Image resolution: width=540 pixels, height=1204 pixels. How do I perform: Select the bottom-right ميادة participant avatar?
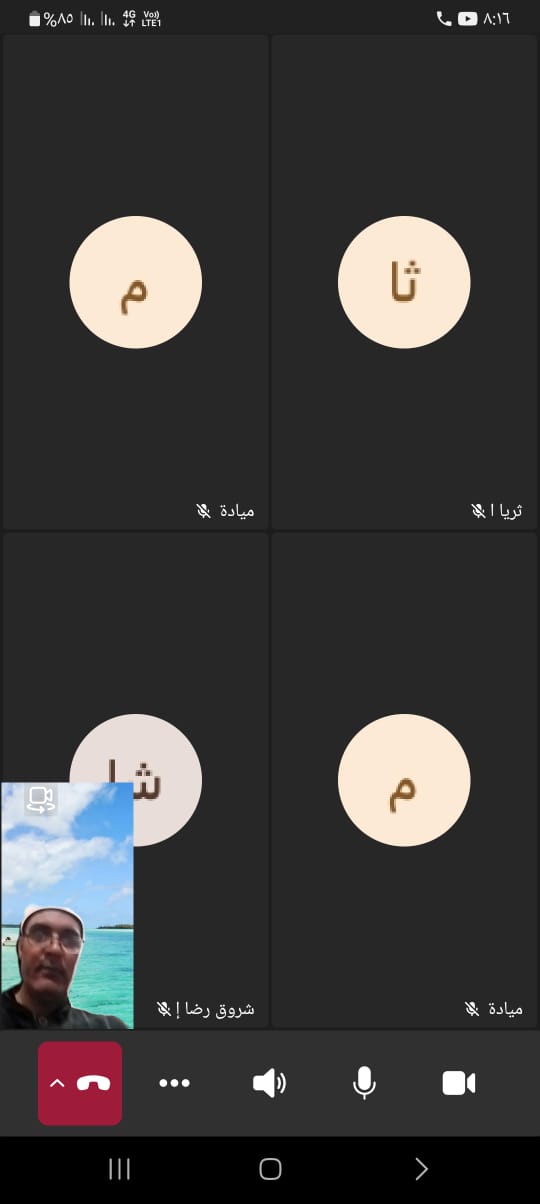404,780
